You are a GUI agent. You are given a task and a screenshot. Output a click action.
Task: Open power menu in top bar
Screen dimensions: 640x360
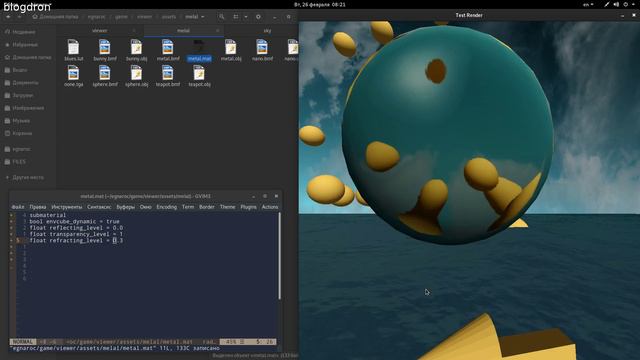(626, 4)
